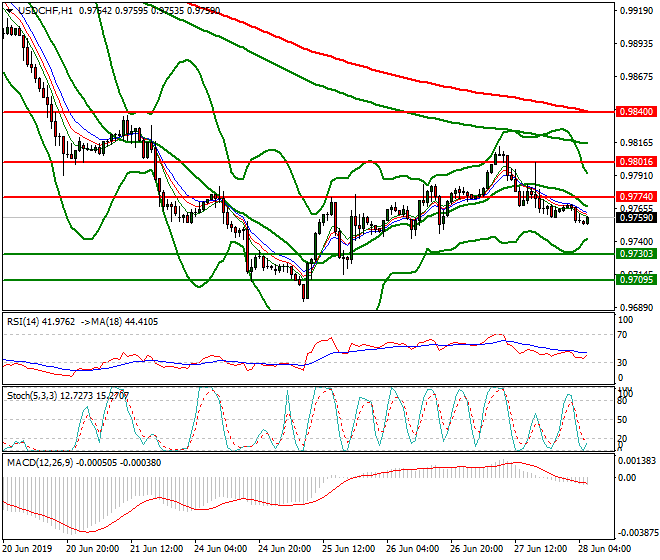
Task: Click the black current price label 0.97590
Action: [636, 218]
